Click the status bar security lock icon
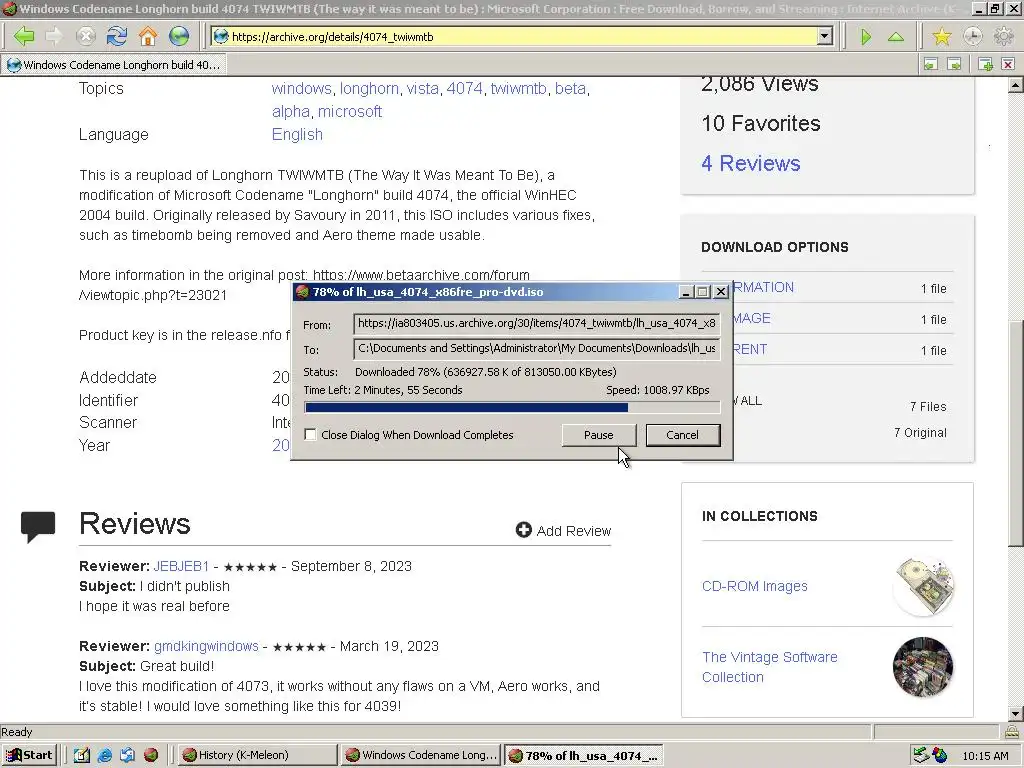The width and height of the screenshot is (1024, 768). 1012,731
